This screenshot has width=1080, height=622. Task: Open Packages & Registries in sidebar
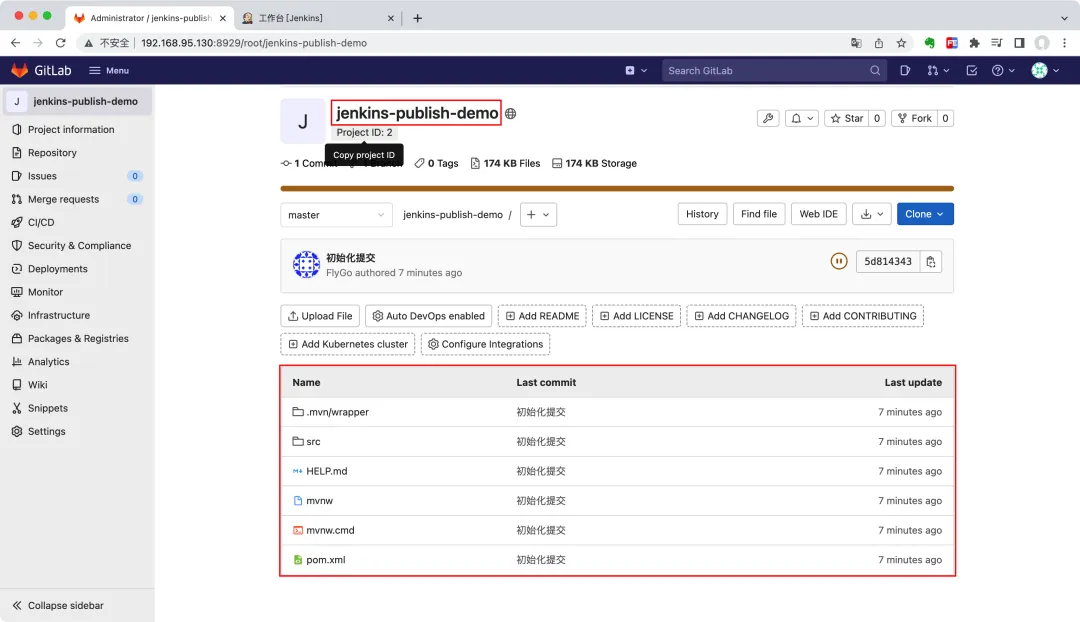[77, 339]
